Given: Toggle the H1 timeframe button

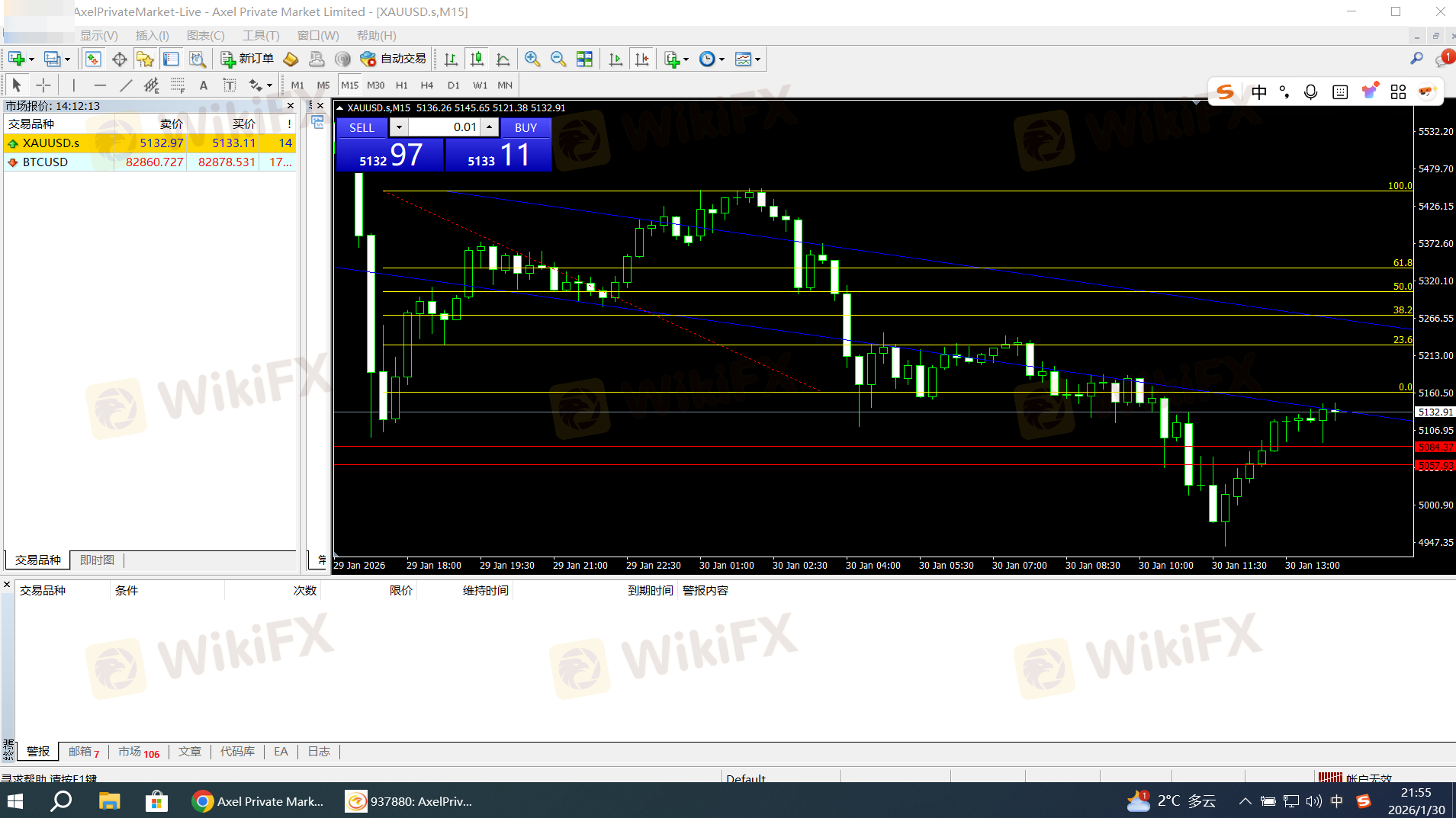Looking at the screenshot, I should point(402,85).
